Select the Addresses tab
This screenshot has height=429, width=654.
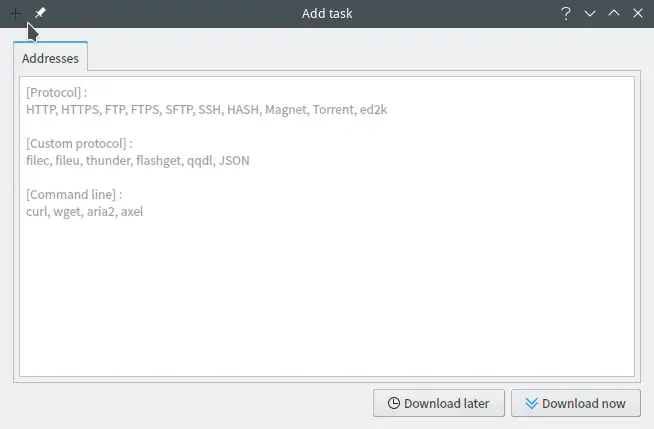(x=51, y=59)
